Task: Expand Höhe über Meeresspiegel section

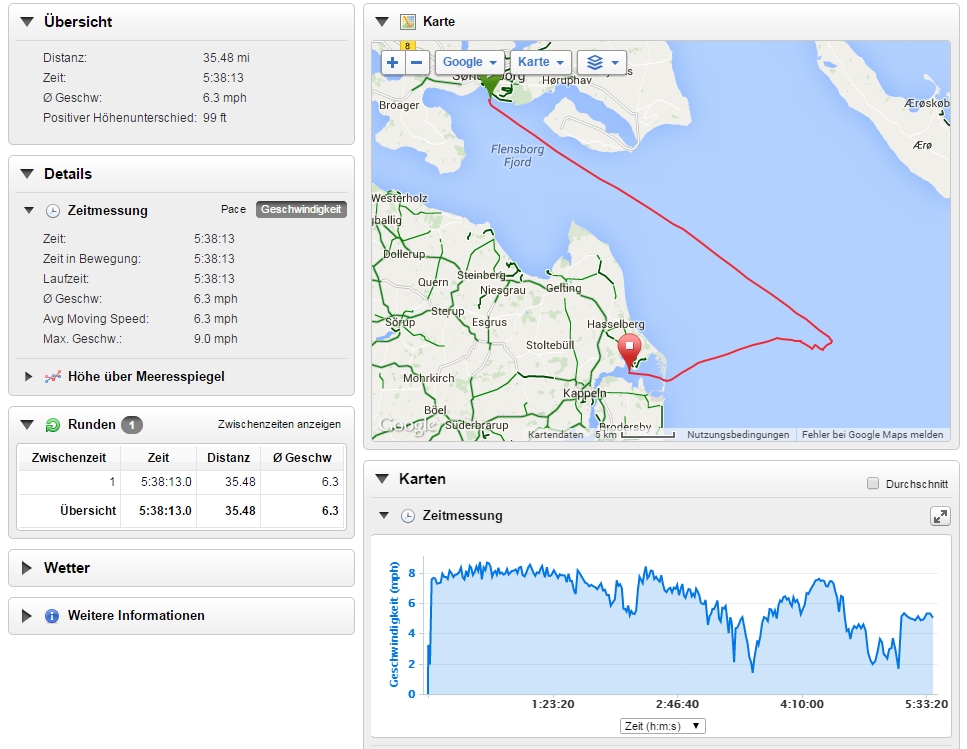Action: [30, 377]
